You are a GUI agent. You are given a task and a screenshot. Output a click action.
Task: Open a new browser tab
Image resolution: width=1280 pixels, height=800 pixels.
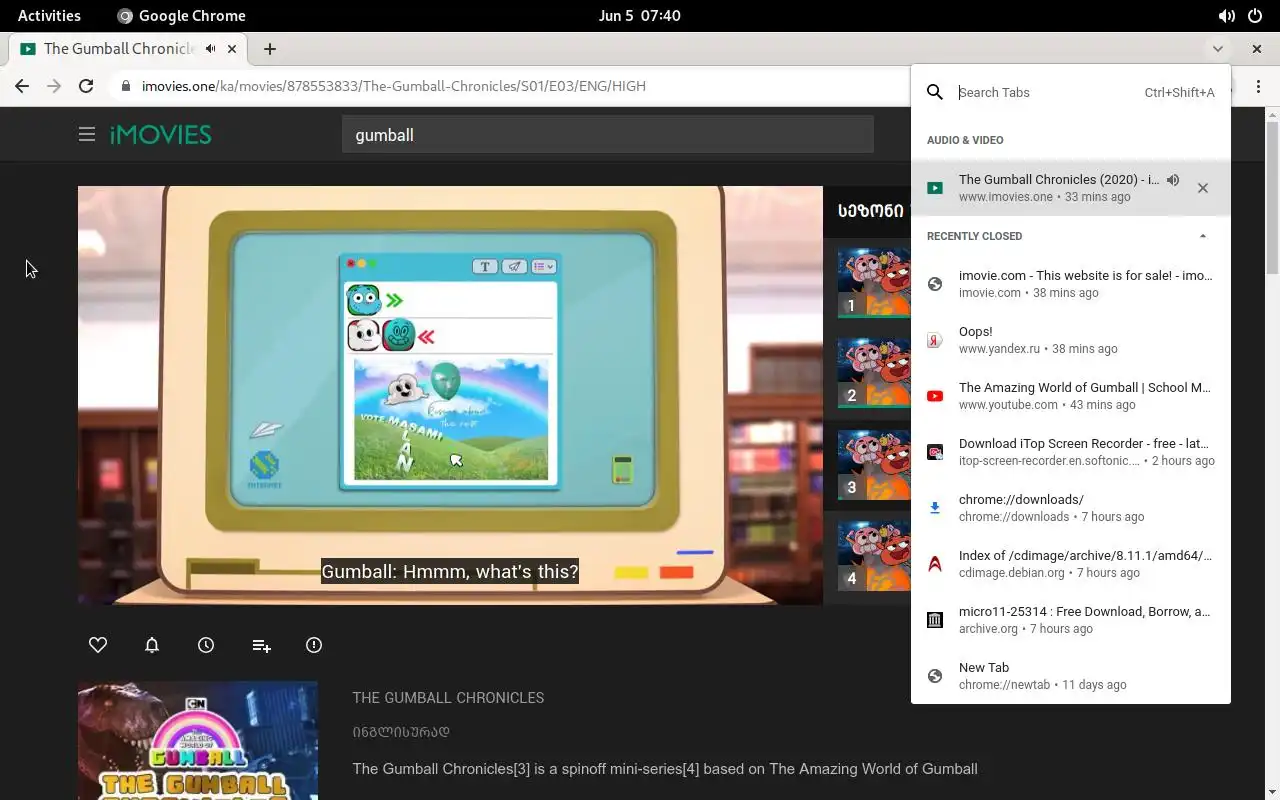click(x=270, y=48)
